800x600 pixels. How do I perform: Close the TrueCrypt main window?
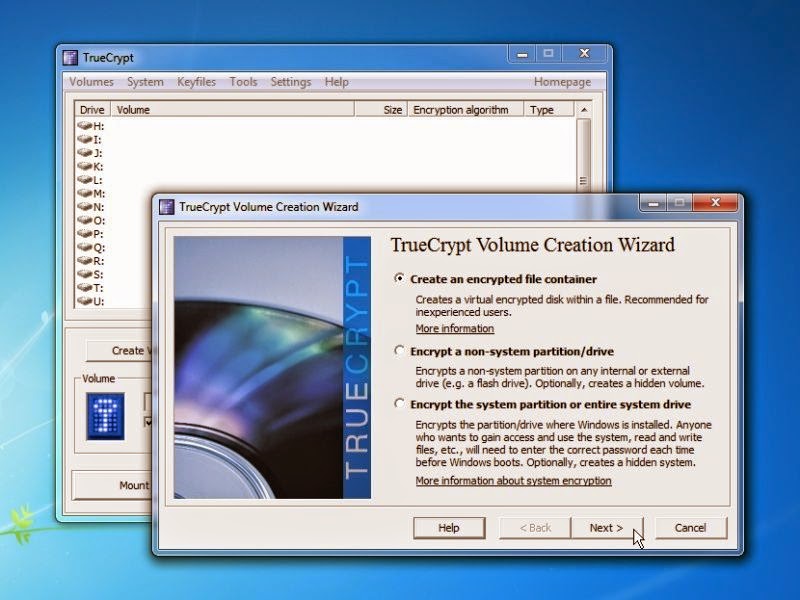click(585, 54)
